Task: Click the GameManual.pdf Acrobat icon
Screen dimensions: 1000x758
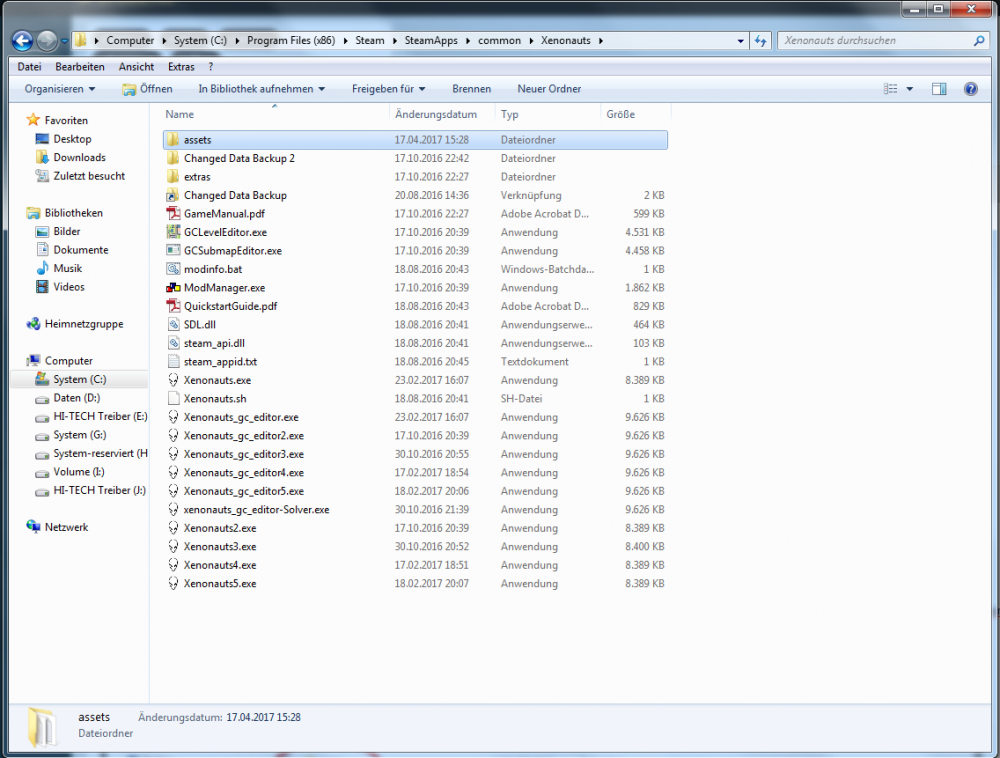Action: 173,214
